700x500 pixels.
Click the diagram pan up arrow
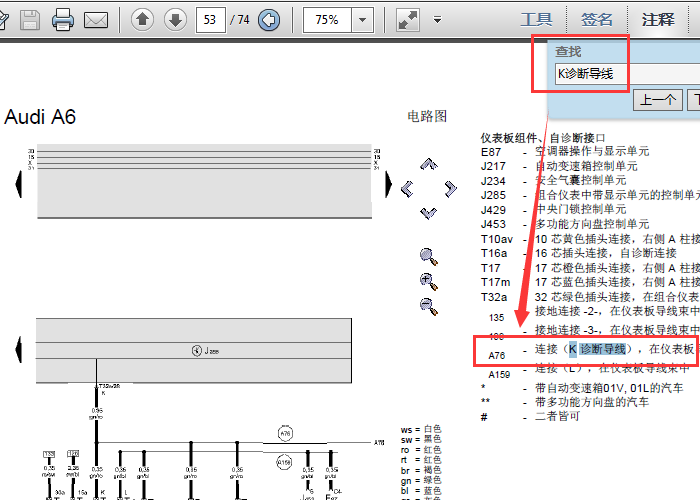(429, 164)
